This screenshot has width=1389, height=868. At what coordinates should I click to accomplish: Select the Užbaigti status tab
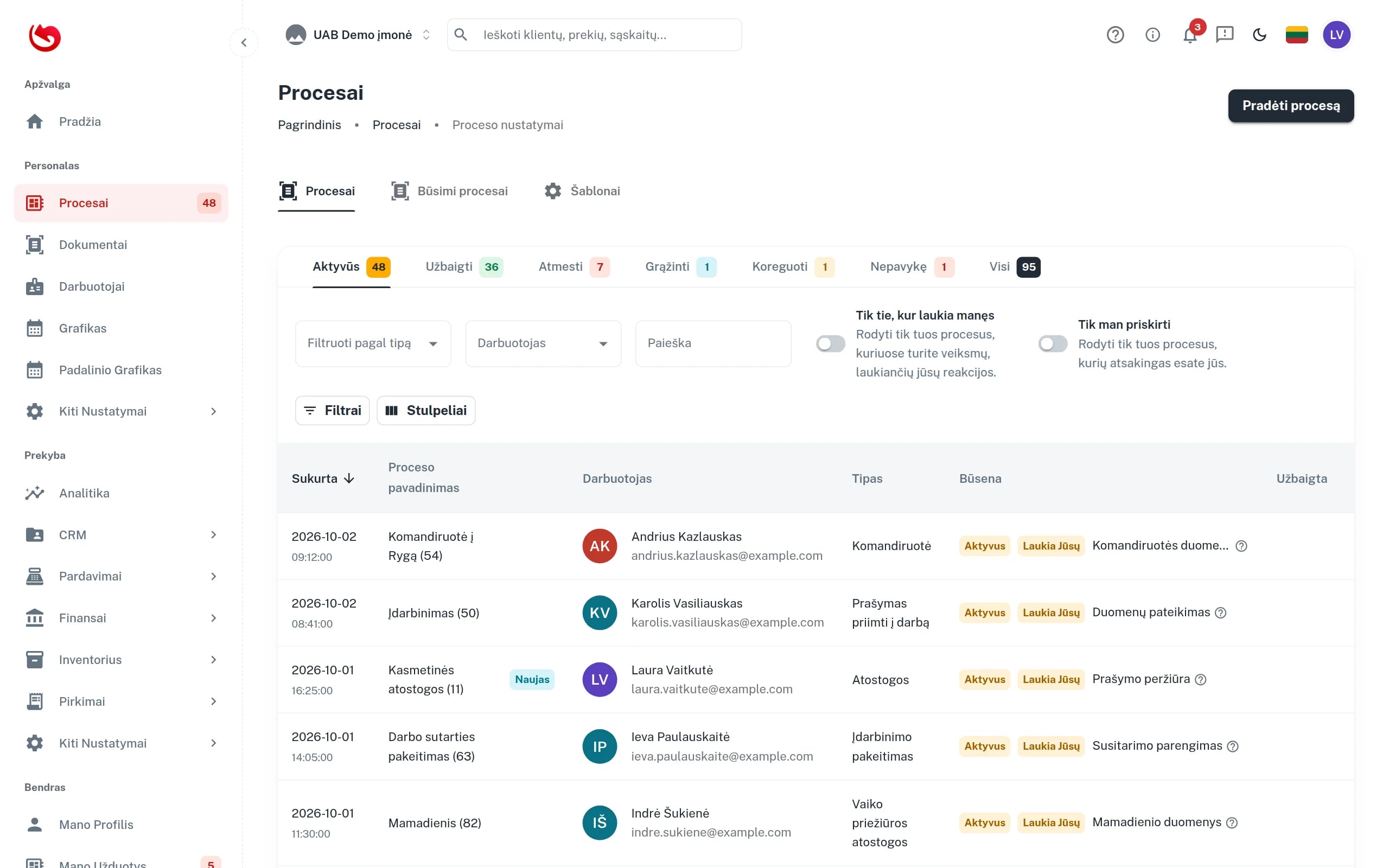464,267
